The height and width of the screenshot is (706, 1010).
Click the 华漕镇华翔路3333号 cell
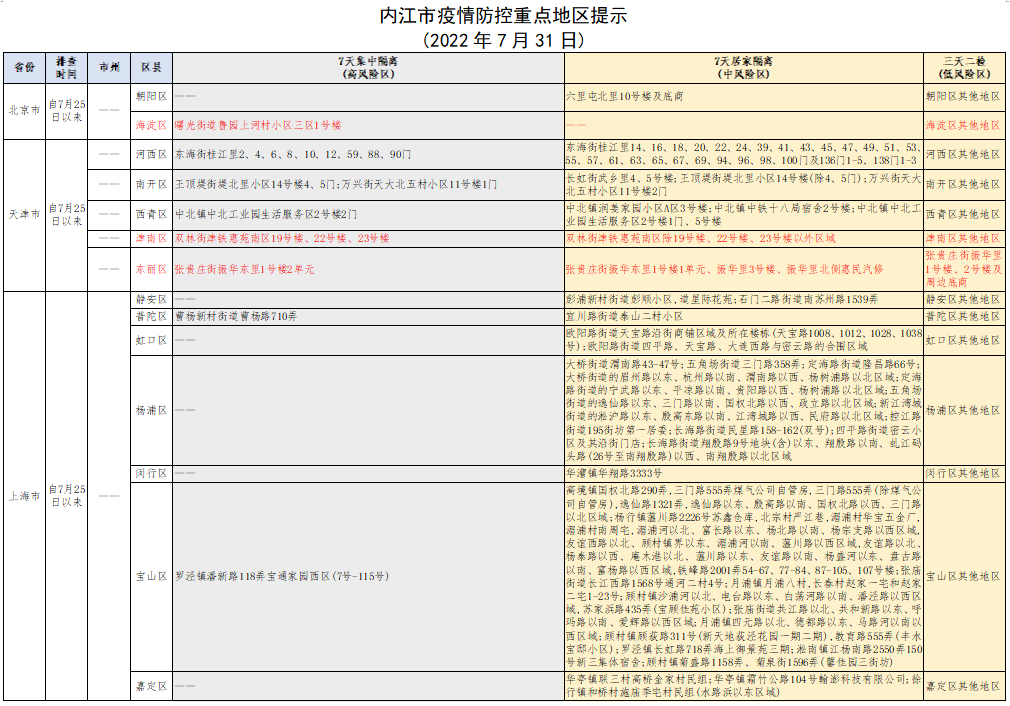614,472
